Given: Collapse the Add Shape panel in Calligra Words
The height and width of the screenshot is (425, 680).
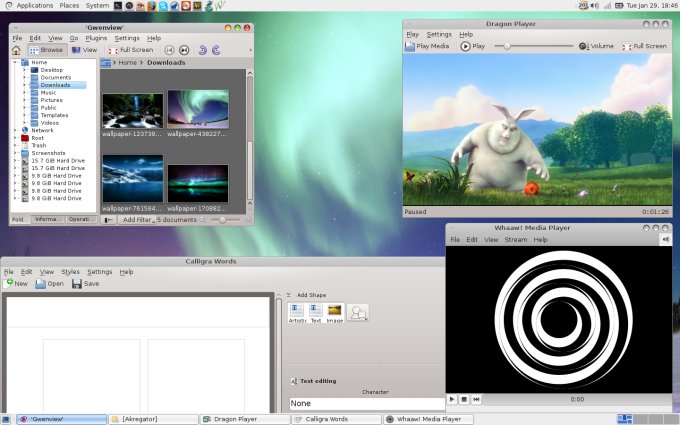Looking at the screenshot, I should point(288,295).
